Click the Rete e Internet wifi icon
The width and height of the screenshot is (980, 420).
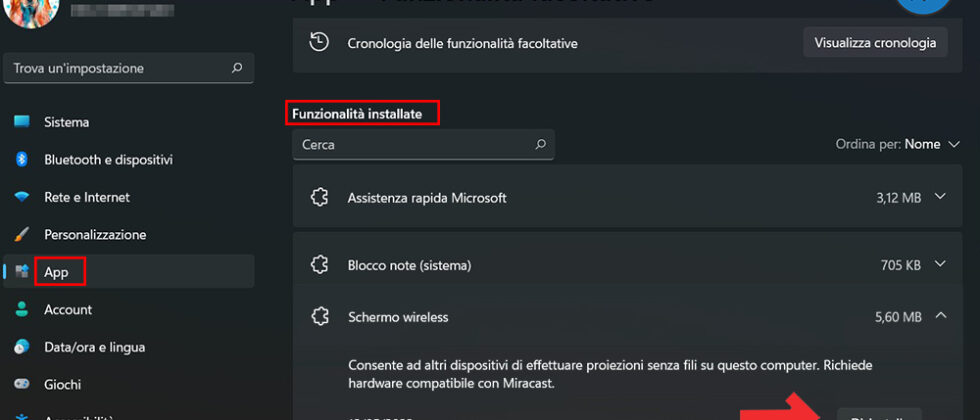pyautogui.click(x=21, y=197)
